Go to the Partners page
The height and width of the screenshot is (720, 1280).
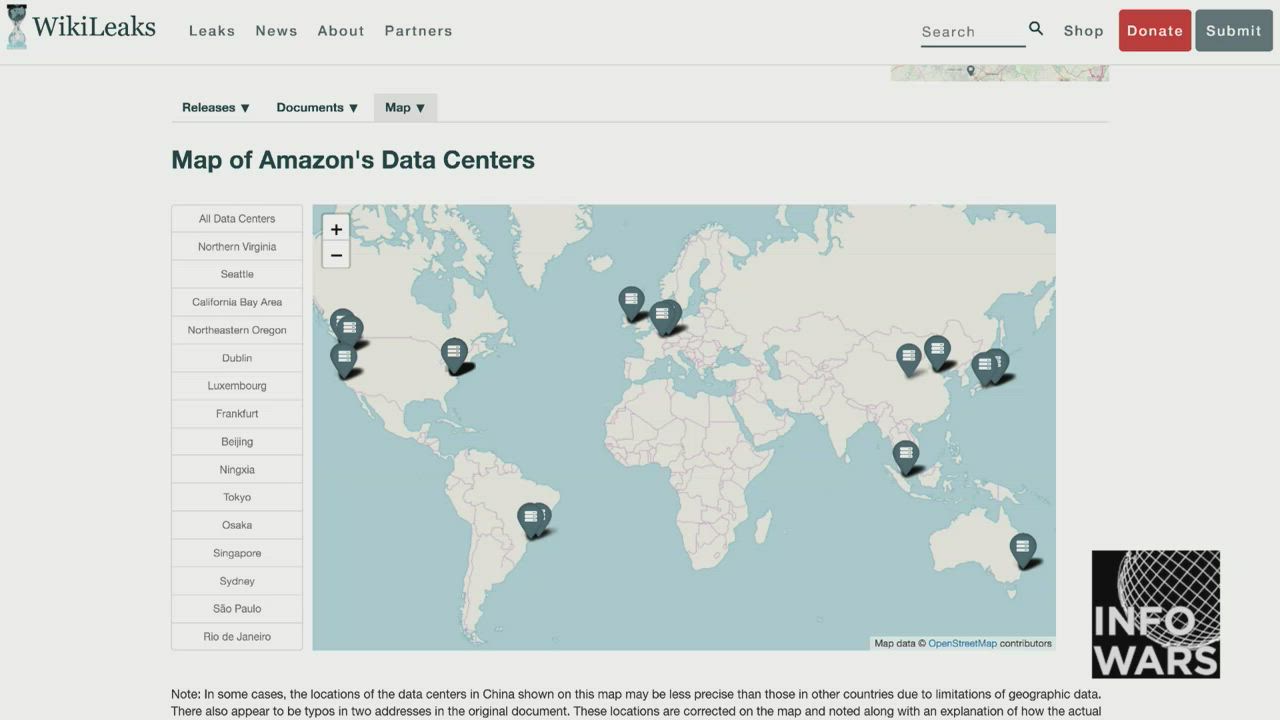[x=418, y=31]
